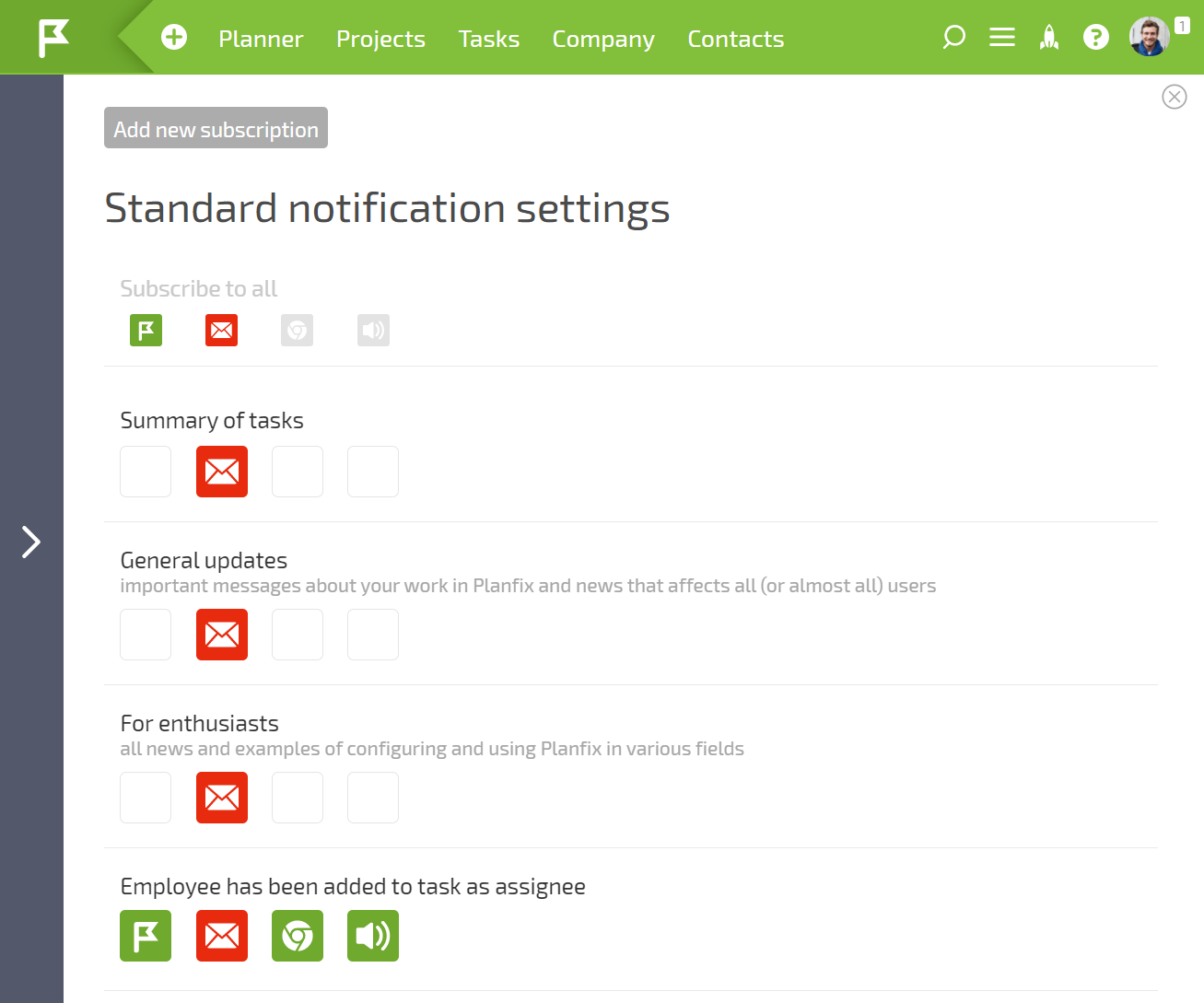Viewport: 1204px width, 1003px height.
Task: Enable Planfix notification for General updates
Action: click(146, 635)
